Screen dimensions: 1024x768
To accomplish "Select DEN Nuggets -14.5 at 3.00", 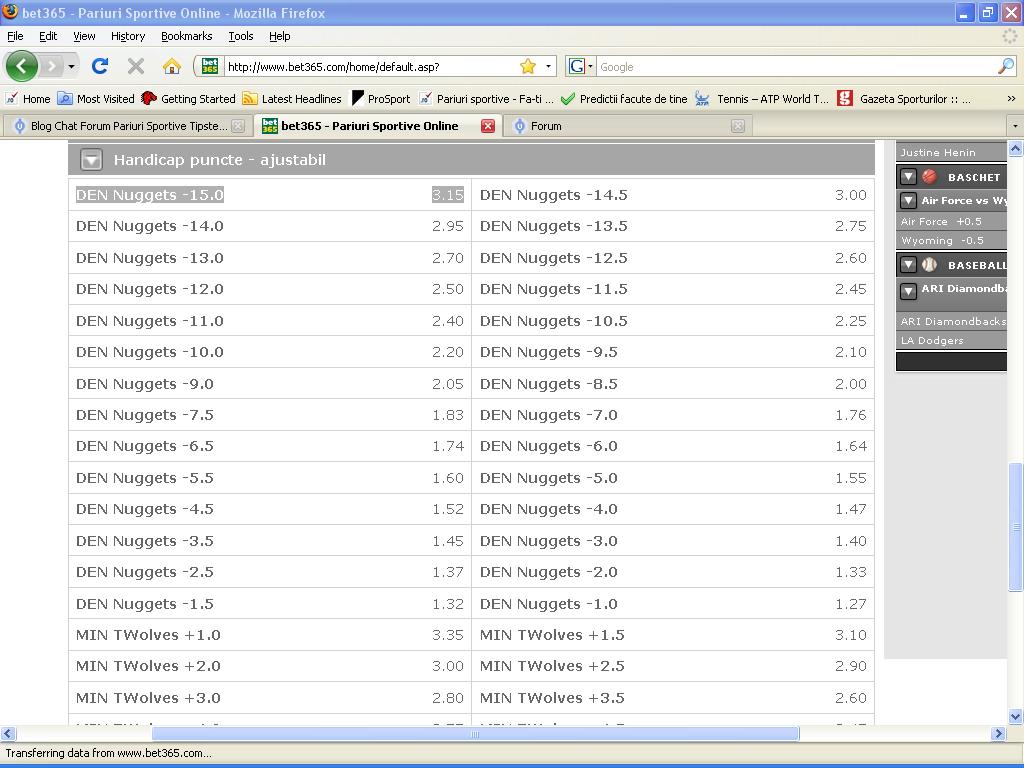I will tap(673, 195).
